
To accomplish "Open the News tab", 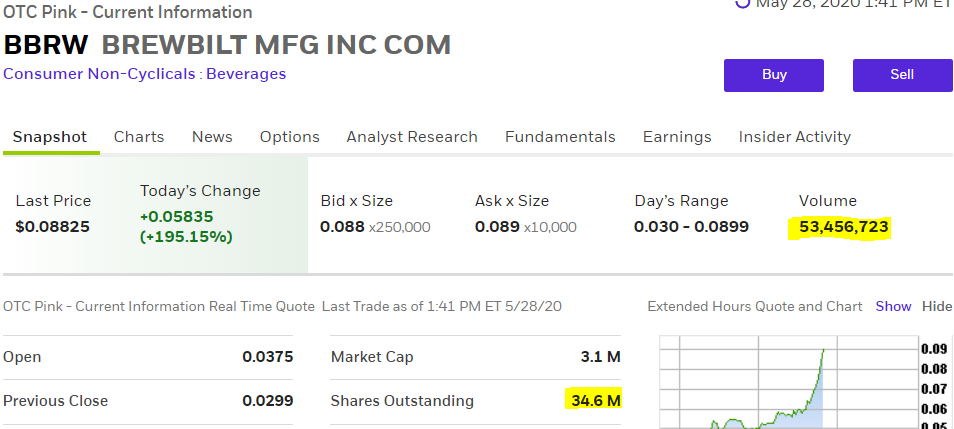I will (212, 137).
